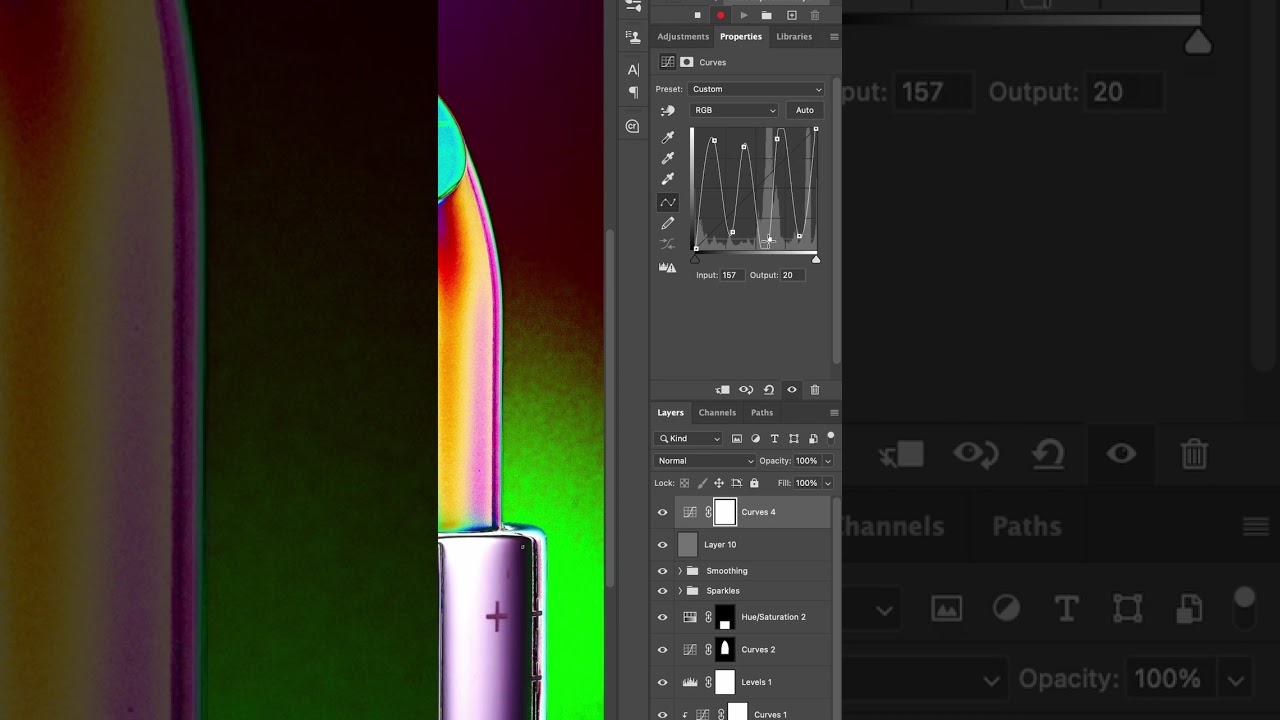View the previous state of the adjustment
The height and width of the screenshot is (720, 1280).
pos(746,390)
